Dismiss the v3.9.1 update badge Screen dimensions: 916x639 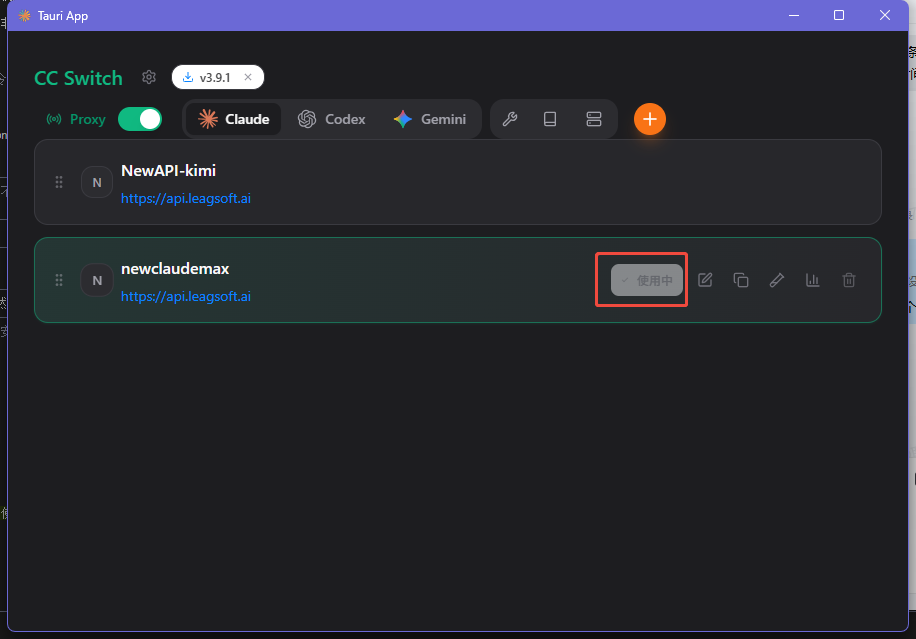248,77
